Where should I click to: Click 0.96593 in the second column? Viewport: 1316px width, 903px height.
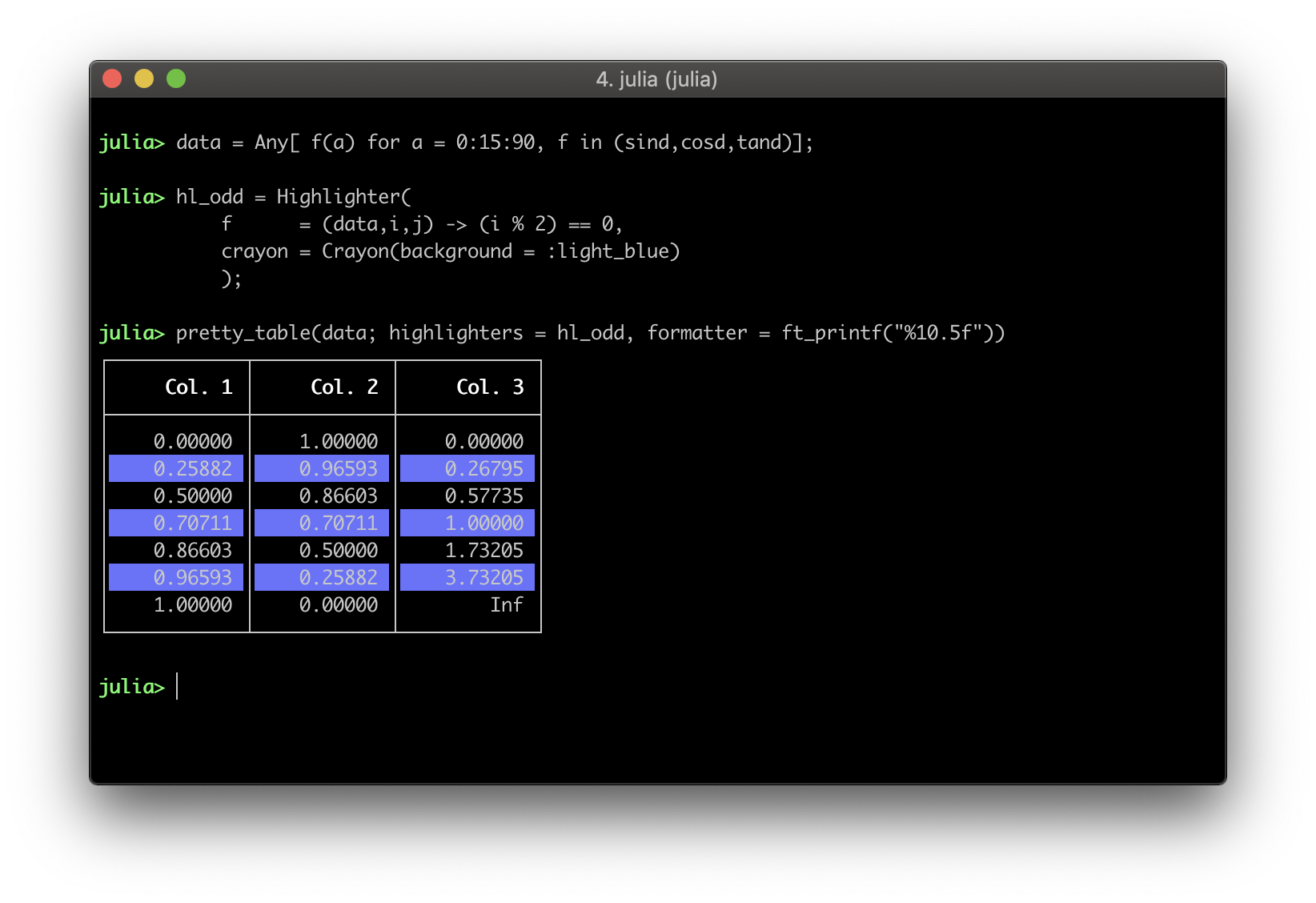pos(338,469)
